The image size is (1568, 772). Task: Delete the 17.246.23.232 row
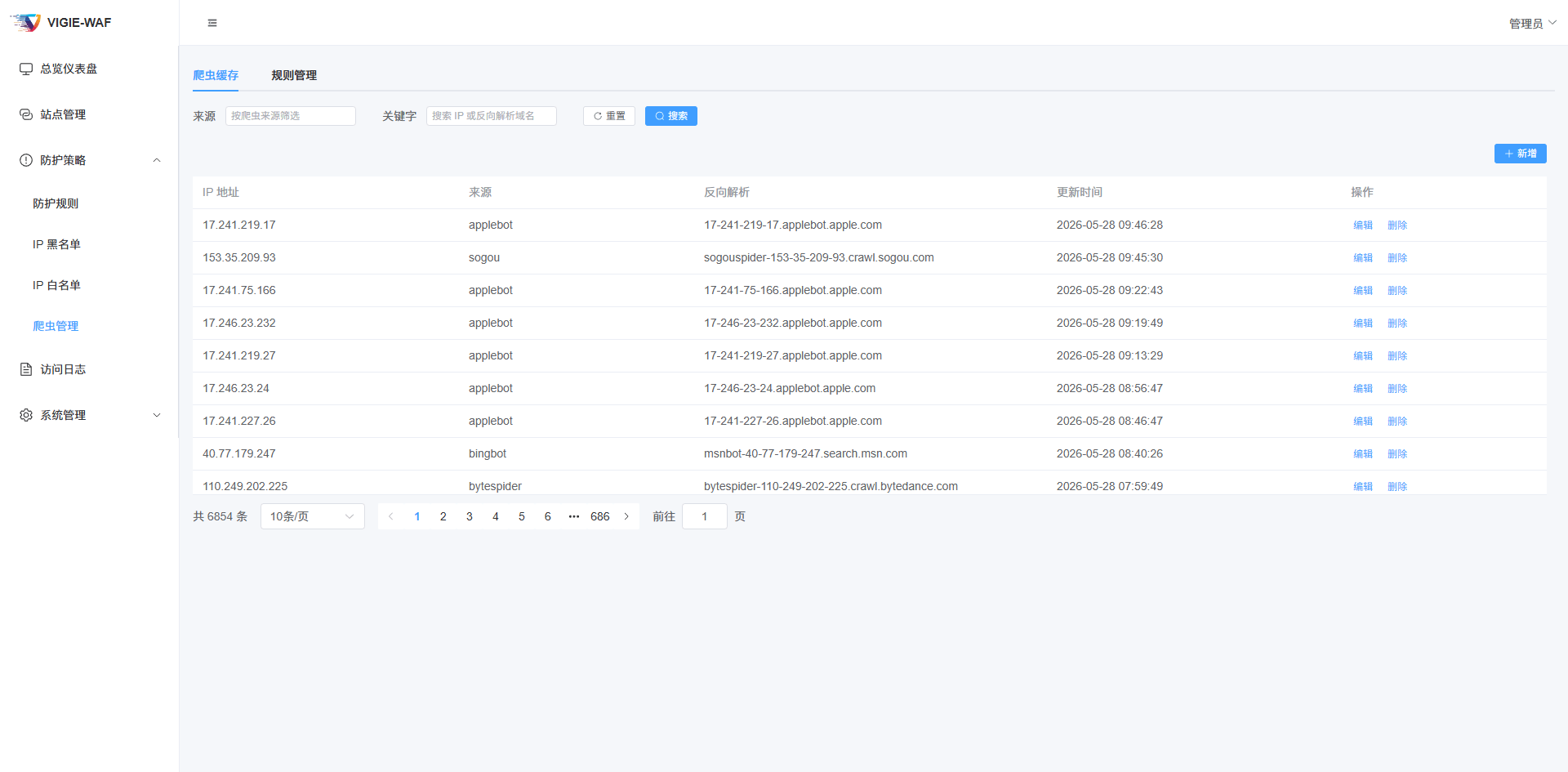point(1397,323)
